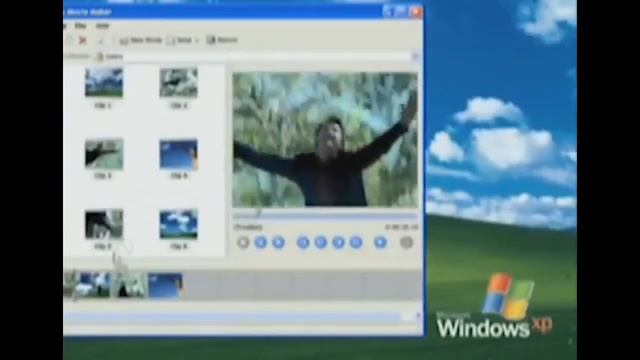Click the scrollbar right arrow below storyboard
The image size is (640, 360).
pyautogui.click(x=418, y=316)
